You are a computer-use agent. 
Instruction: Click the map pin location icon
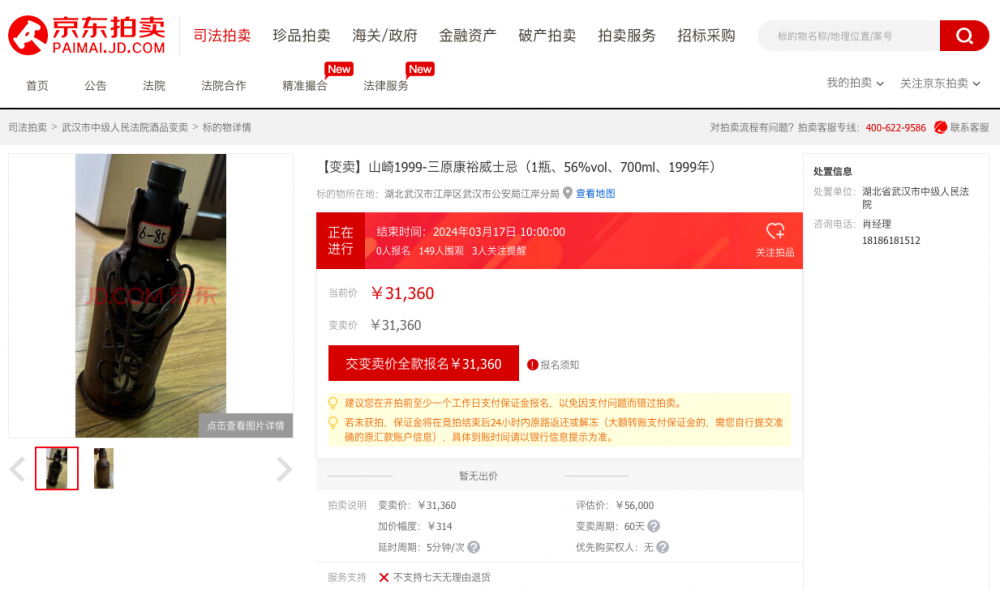click(568, 193)
